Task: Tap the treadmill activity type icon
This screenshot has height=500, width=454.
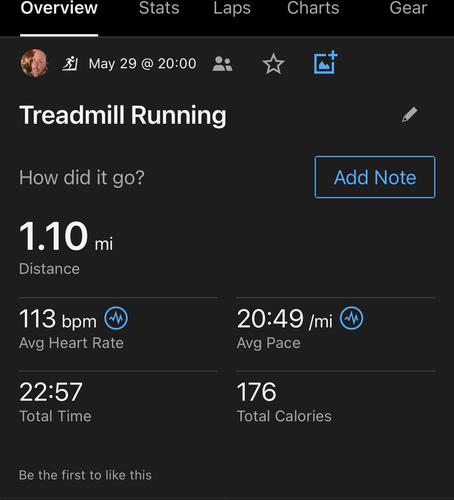Action: [70, 63]
